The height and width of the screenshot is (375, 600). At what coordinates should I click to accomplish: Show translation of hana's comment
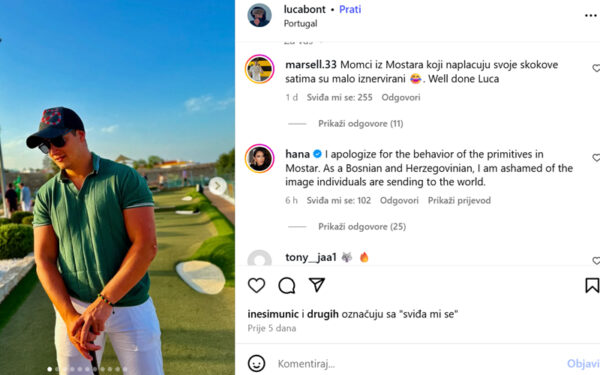pyautogui.click(x=459, y=201)
